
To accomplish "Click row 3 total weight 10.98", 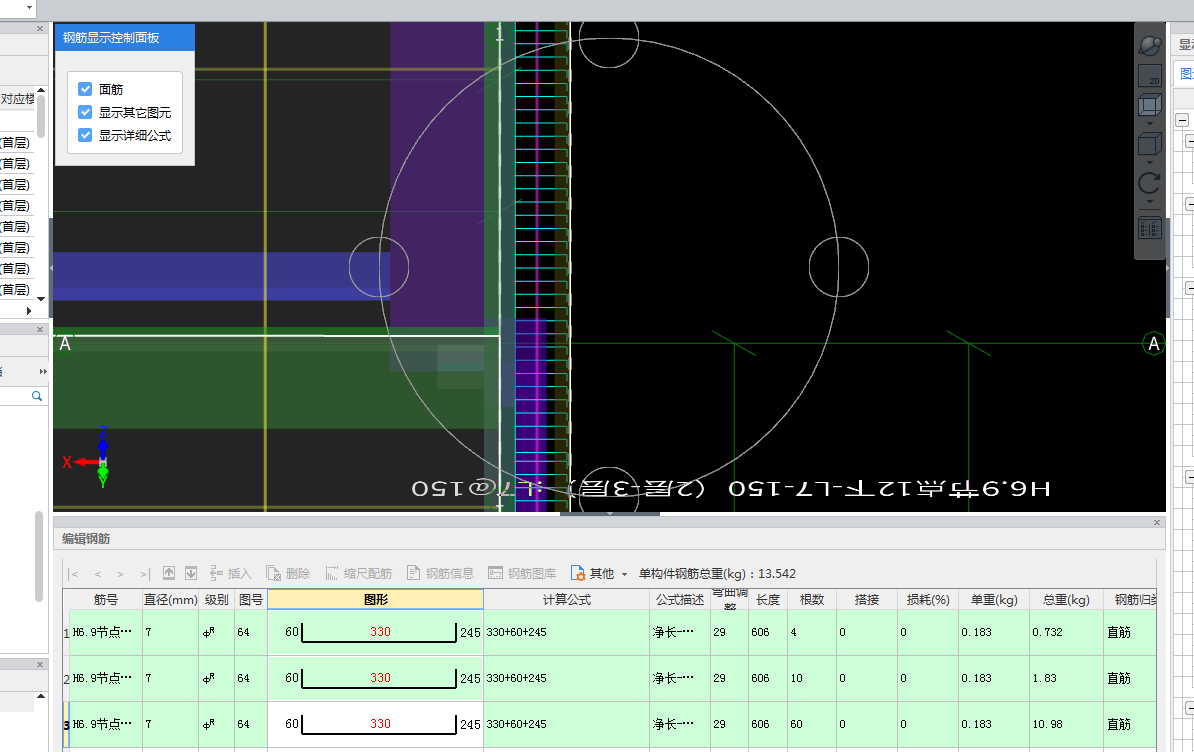I will (x=1066, y=724).
